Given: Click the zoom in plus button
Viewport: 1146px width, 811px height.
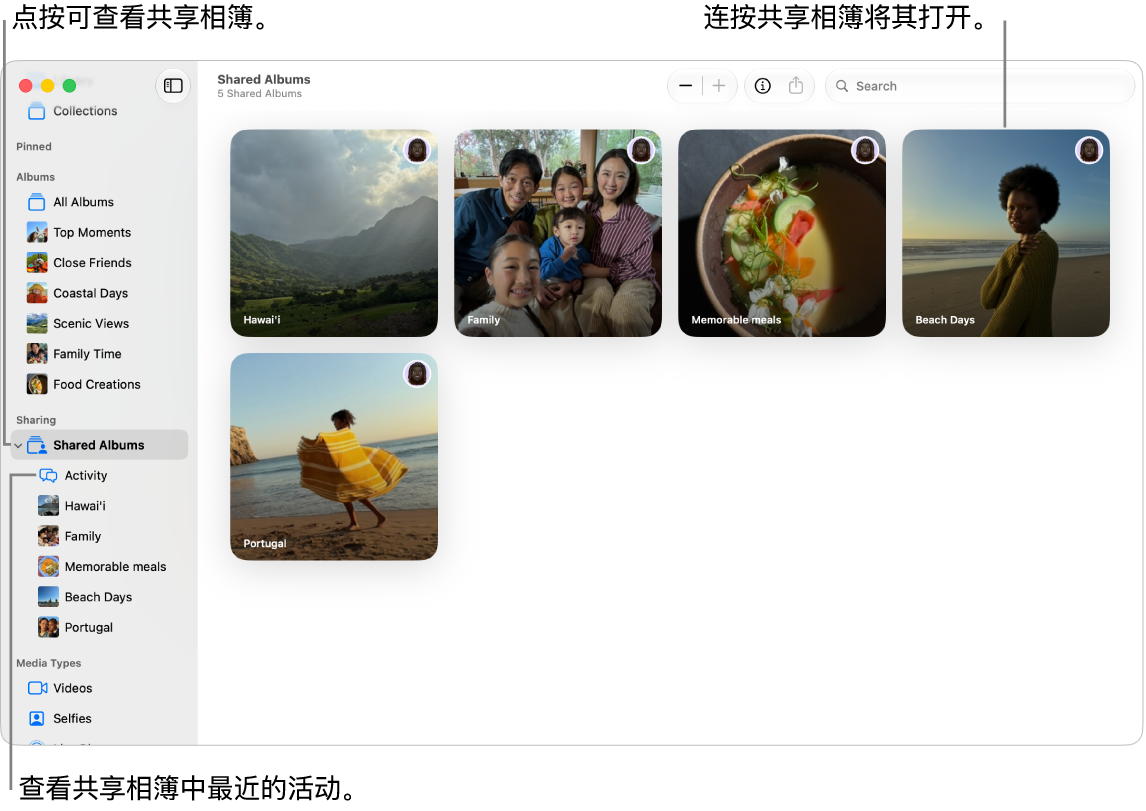Looking at the screenshot, I should 719,86.
